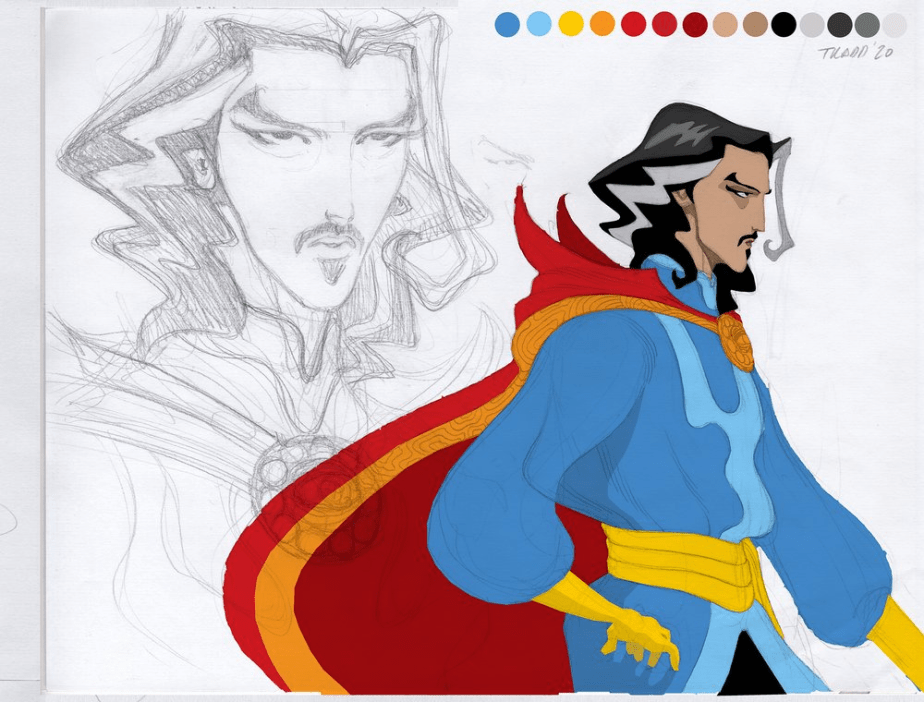Click the orange amulet clasp on the cloak
The height and width of the screenshot is (702, 924).
(x=739, y=338)
